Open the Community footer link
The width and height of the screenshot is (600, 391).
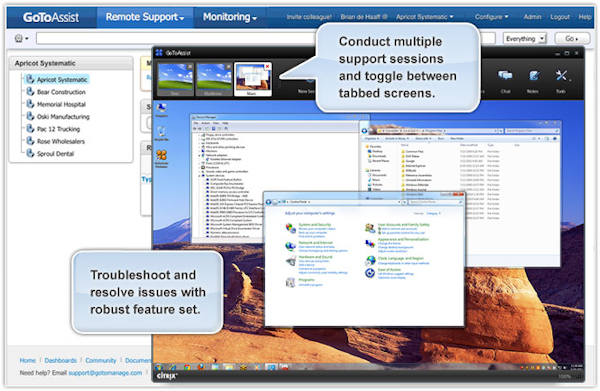tap(101, 360)
